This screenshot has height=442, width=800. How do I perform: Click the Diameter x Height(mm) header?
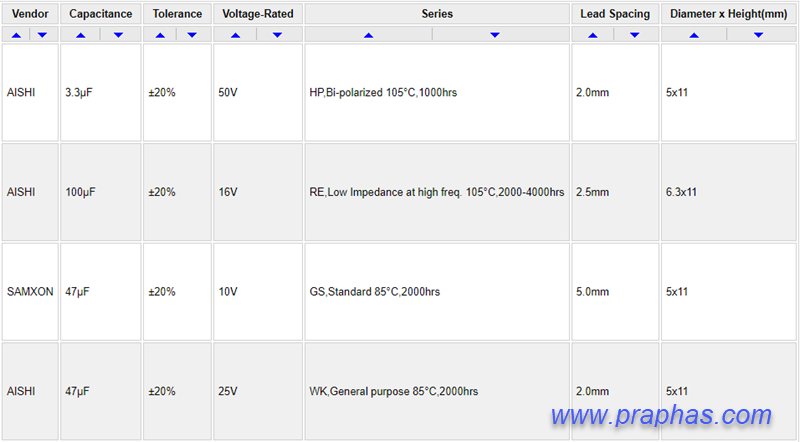click(729, 14)
